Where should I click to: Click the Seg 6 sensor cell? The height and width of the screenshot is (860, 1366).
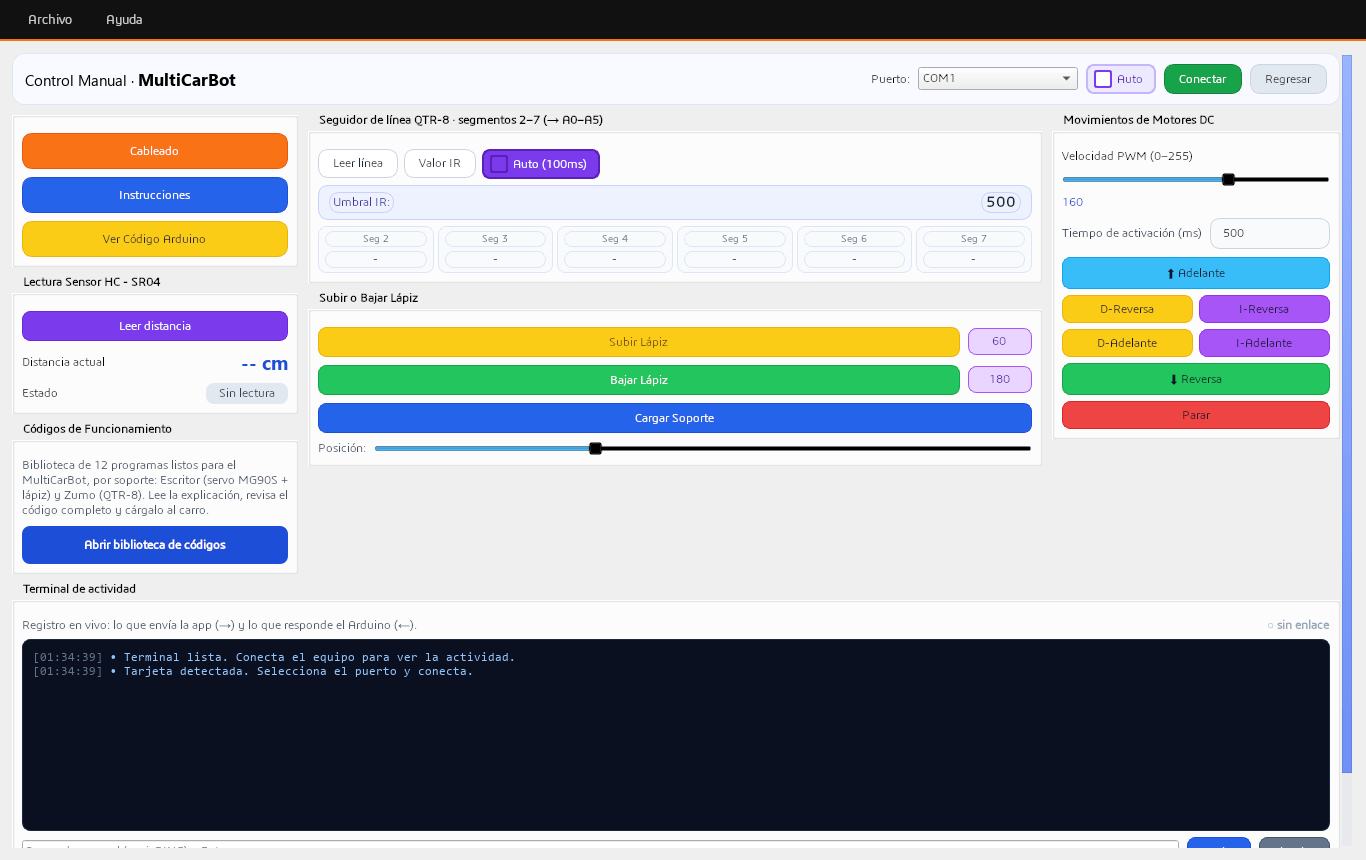click(854, 249)
